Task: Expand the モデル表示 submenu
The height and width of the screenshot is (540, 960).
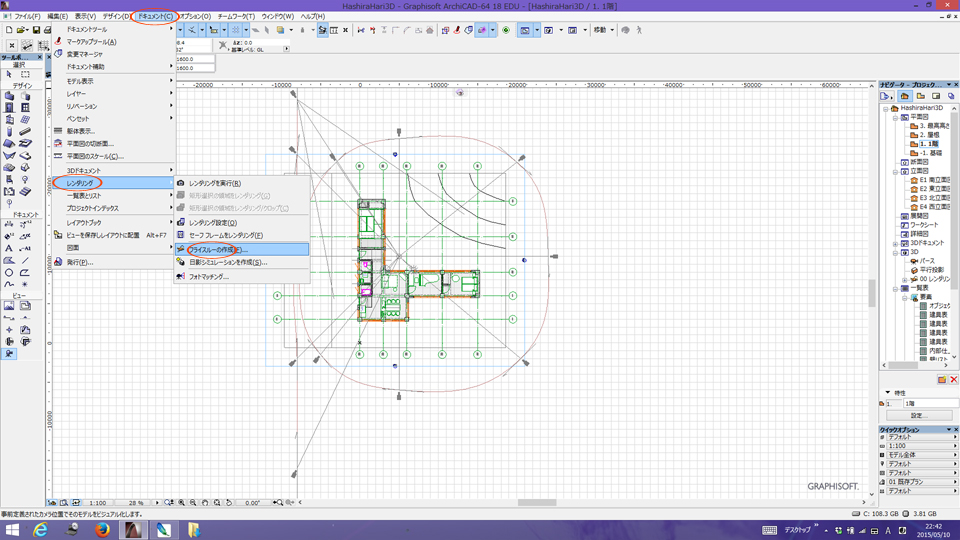Action: click(x=114, y=81)
